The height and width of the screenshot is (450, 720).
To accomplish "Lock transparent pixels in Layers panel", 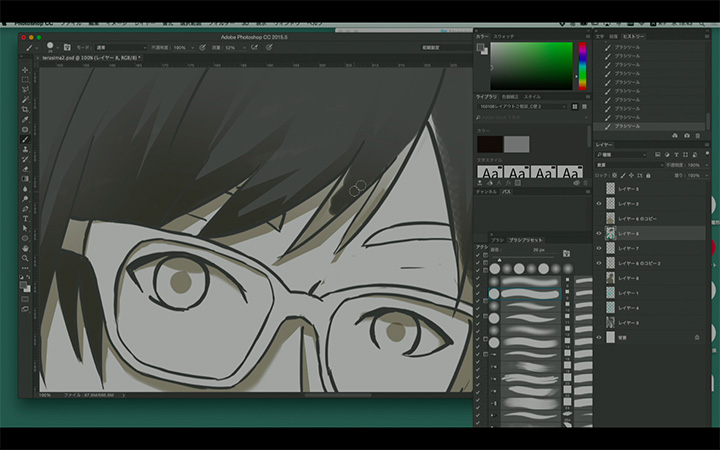I will (614, 175).
